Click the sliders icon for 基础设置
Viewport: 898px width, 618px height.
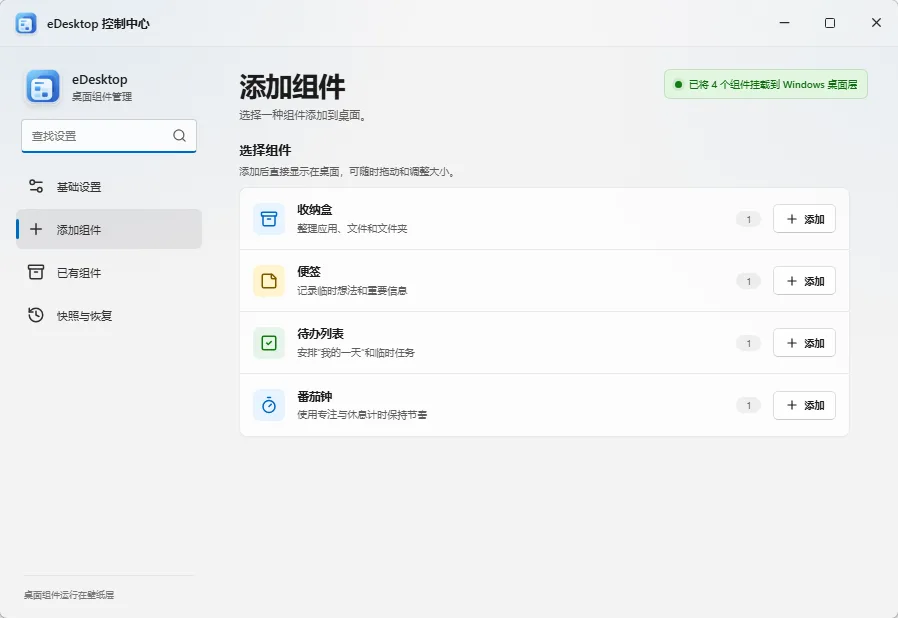point(36,186)
